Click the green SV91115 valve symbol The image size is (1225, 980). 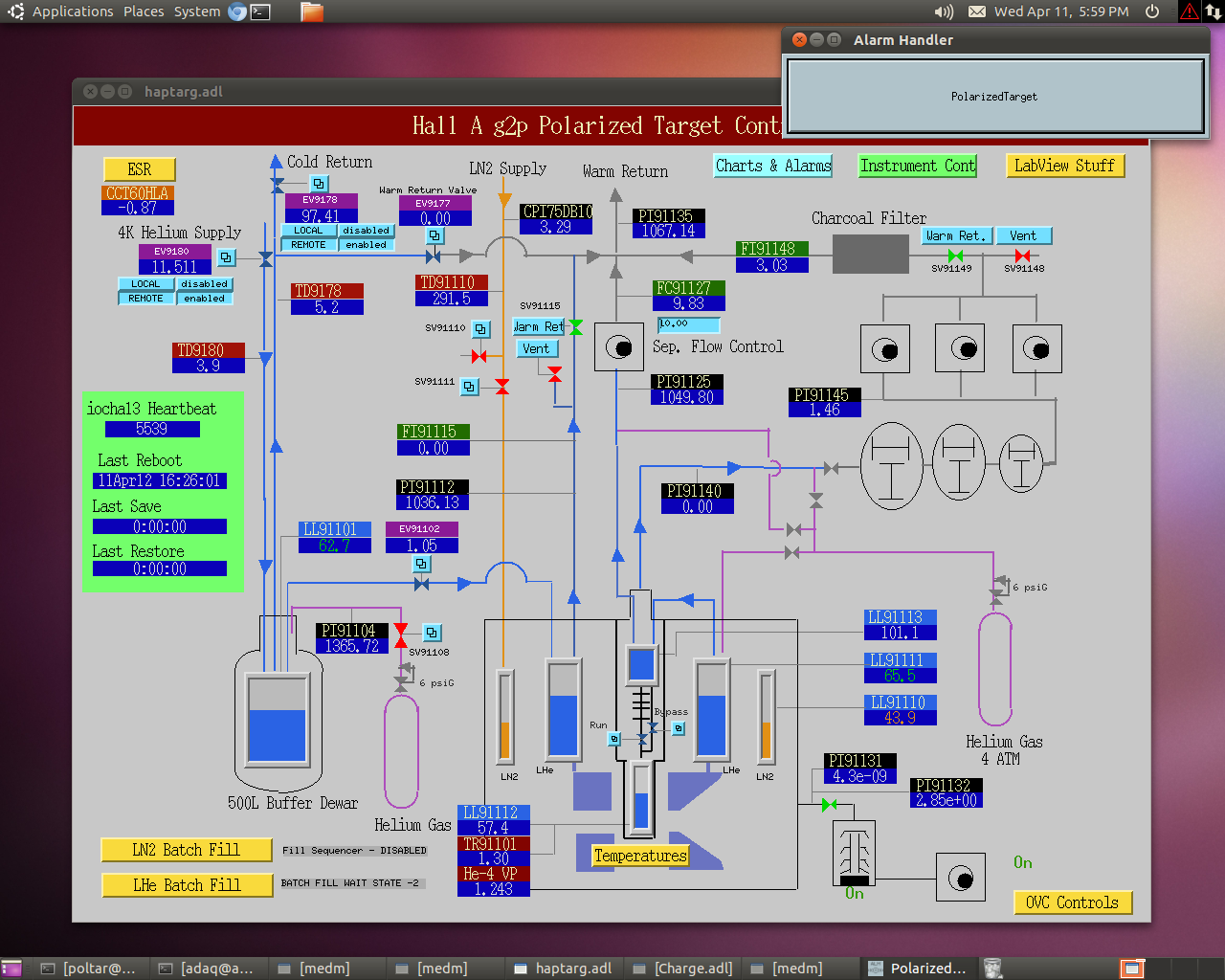click(x=575, y=327)
